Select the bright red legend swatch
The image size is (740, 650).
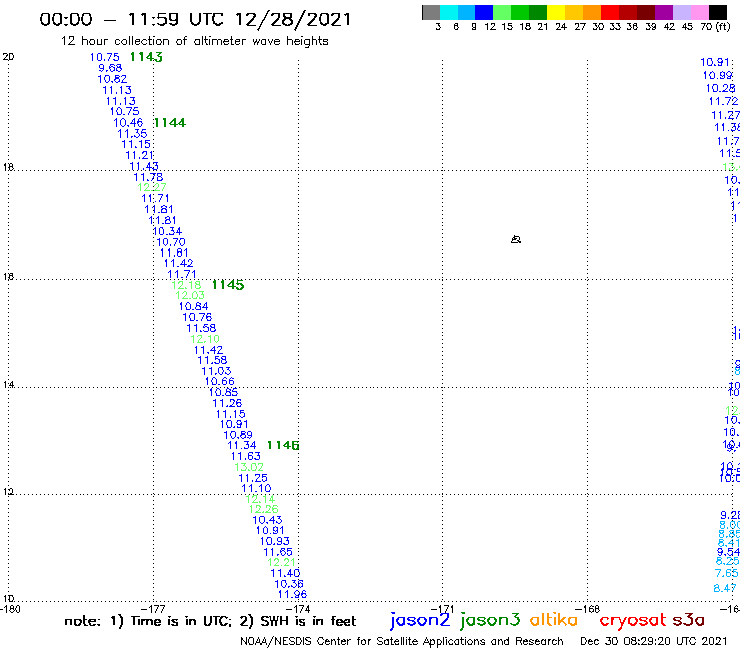pos(610,12)
